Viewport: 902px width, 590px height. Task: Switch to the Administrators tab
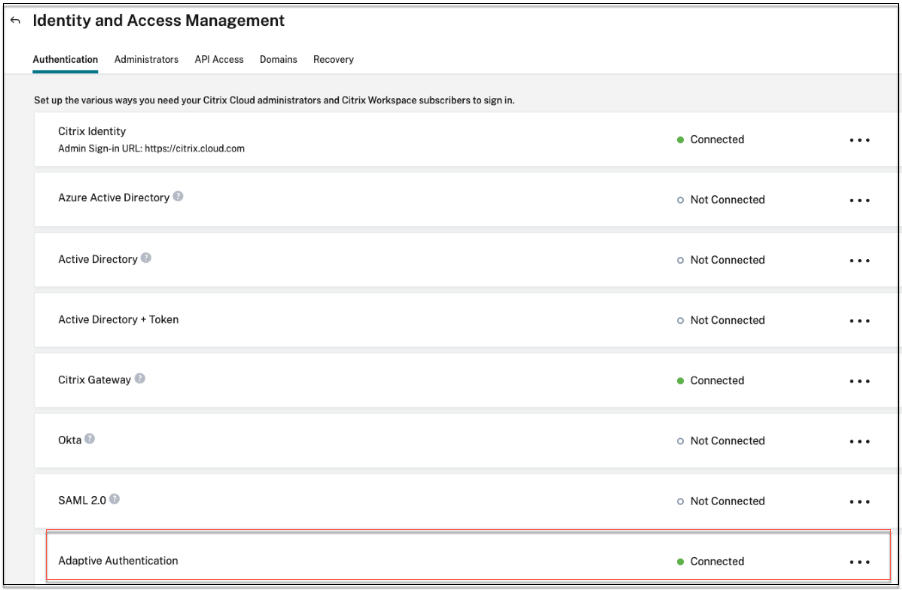(146, 60)
